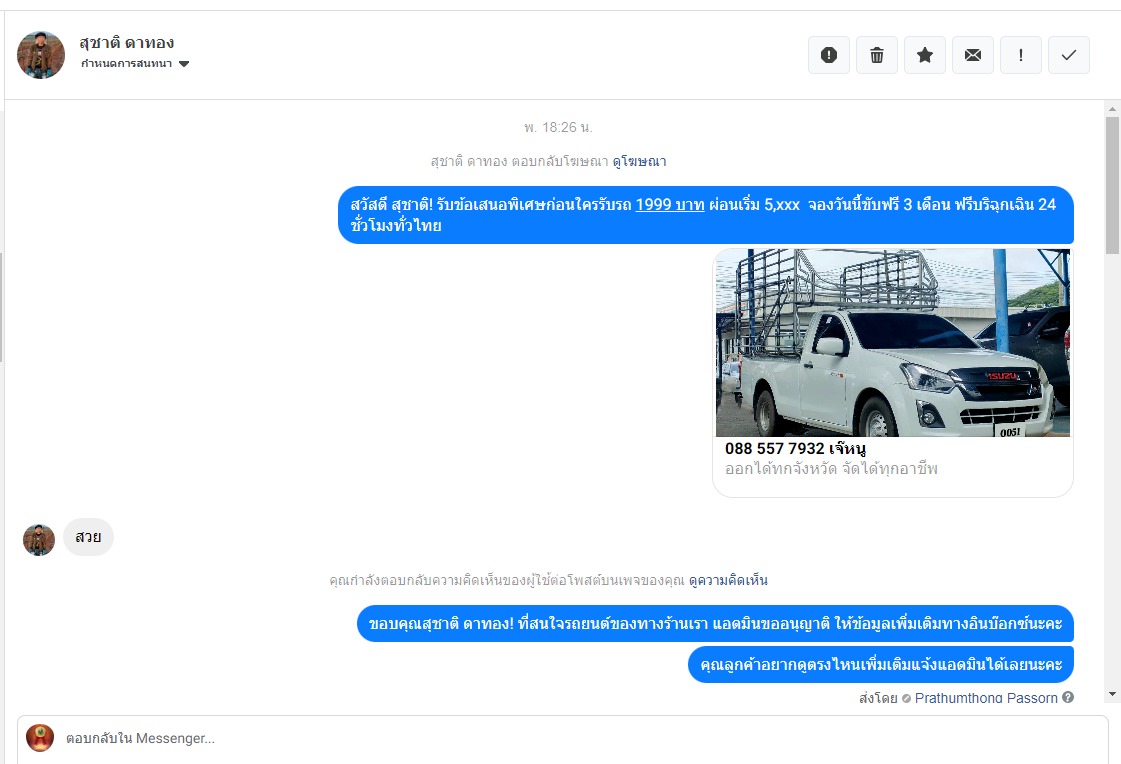Mark conversation done with checkmark
Screen dimensions: 1121x764
tap(1069, 55)
